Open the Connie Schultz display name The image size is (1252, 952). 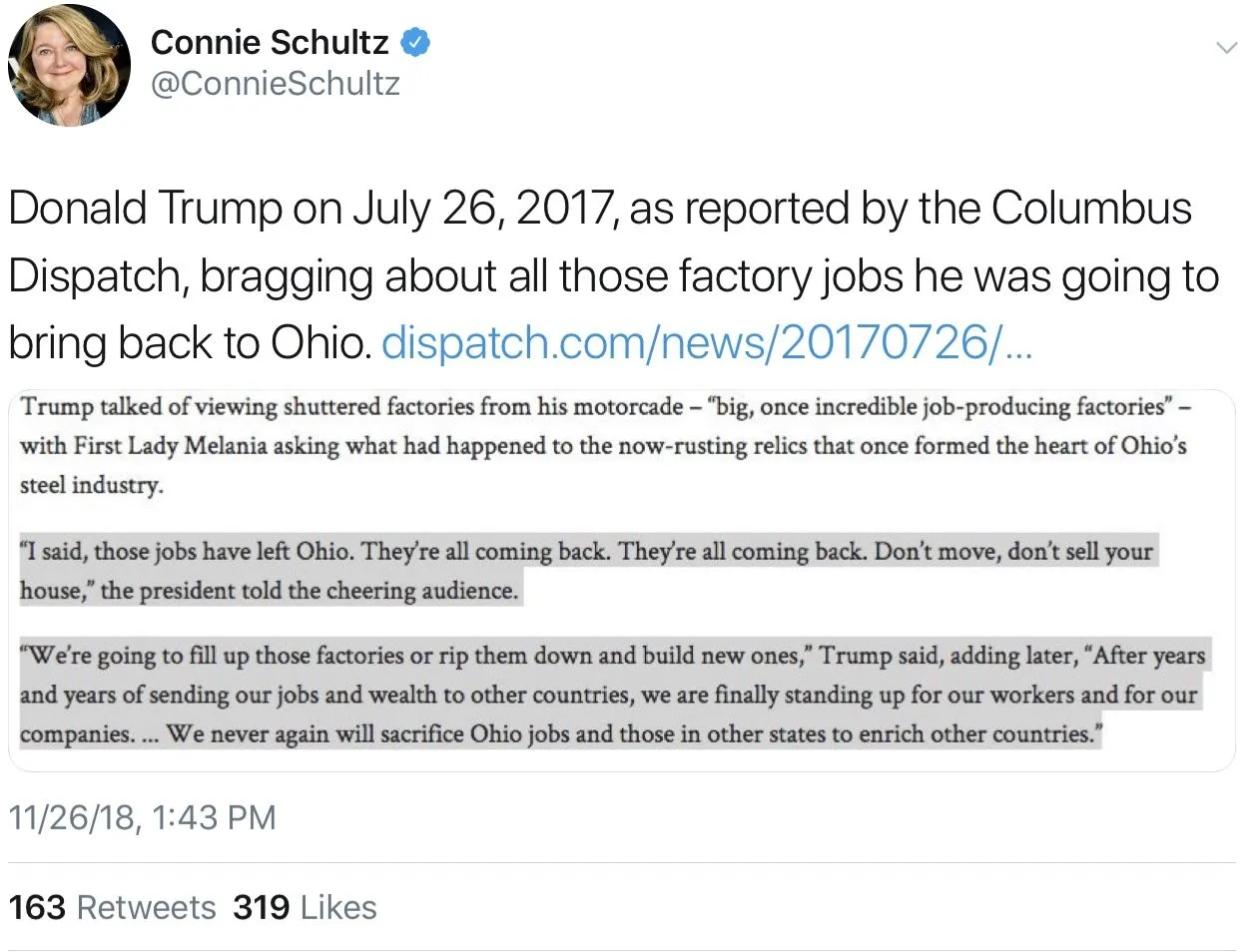click(x=270, y=43)
